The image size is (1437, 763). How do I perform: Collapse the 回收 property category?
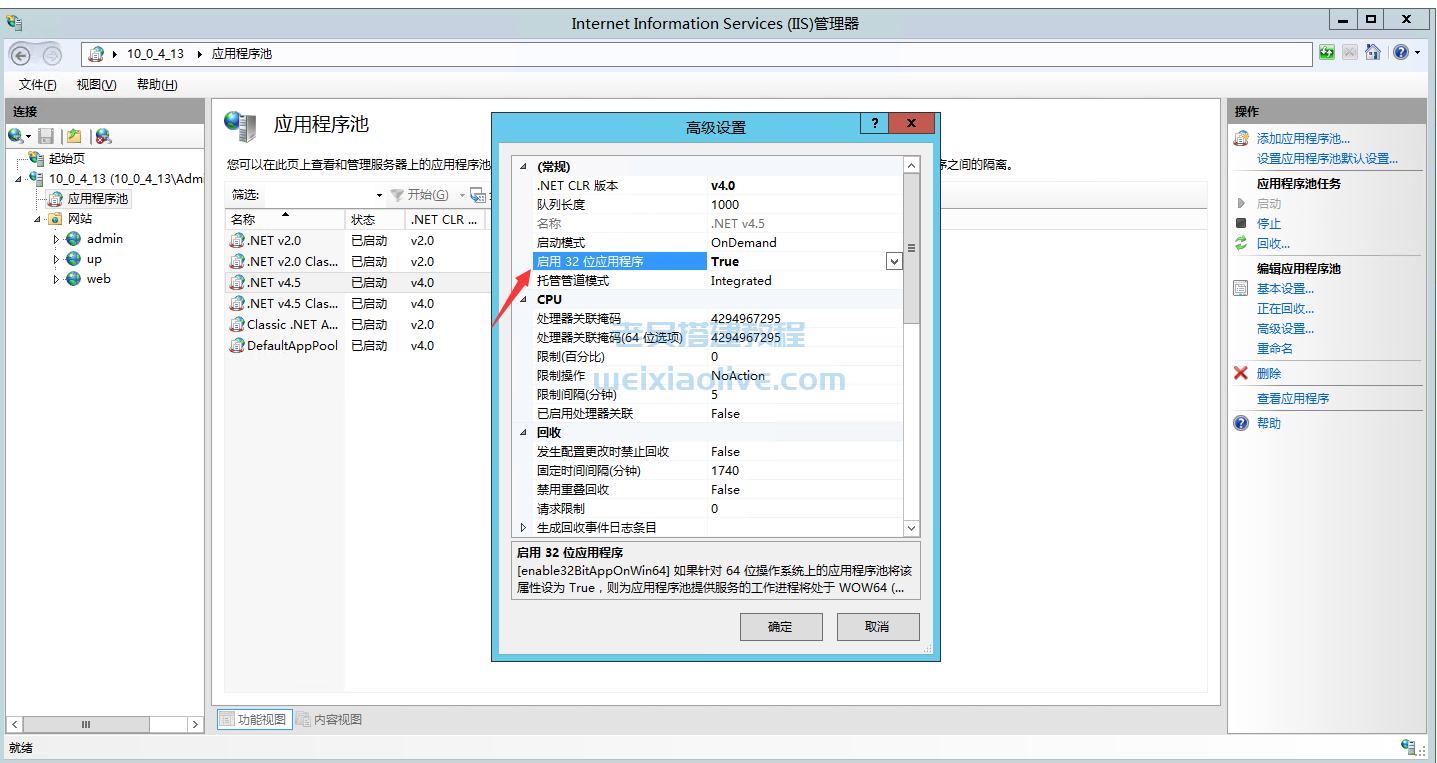click(522, 432)
